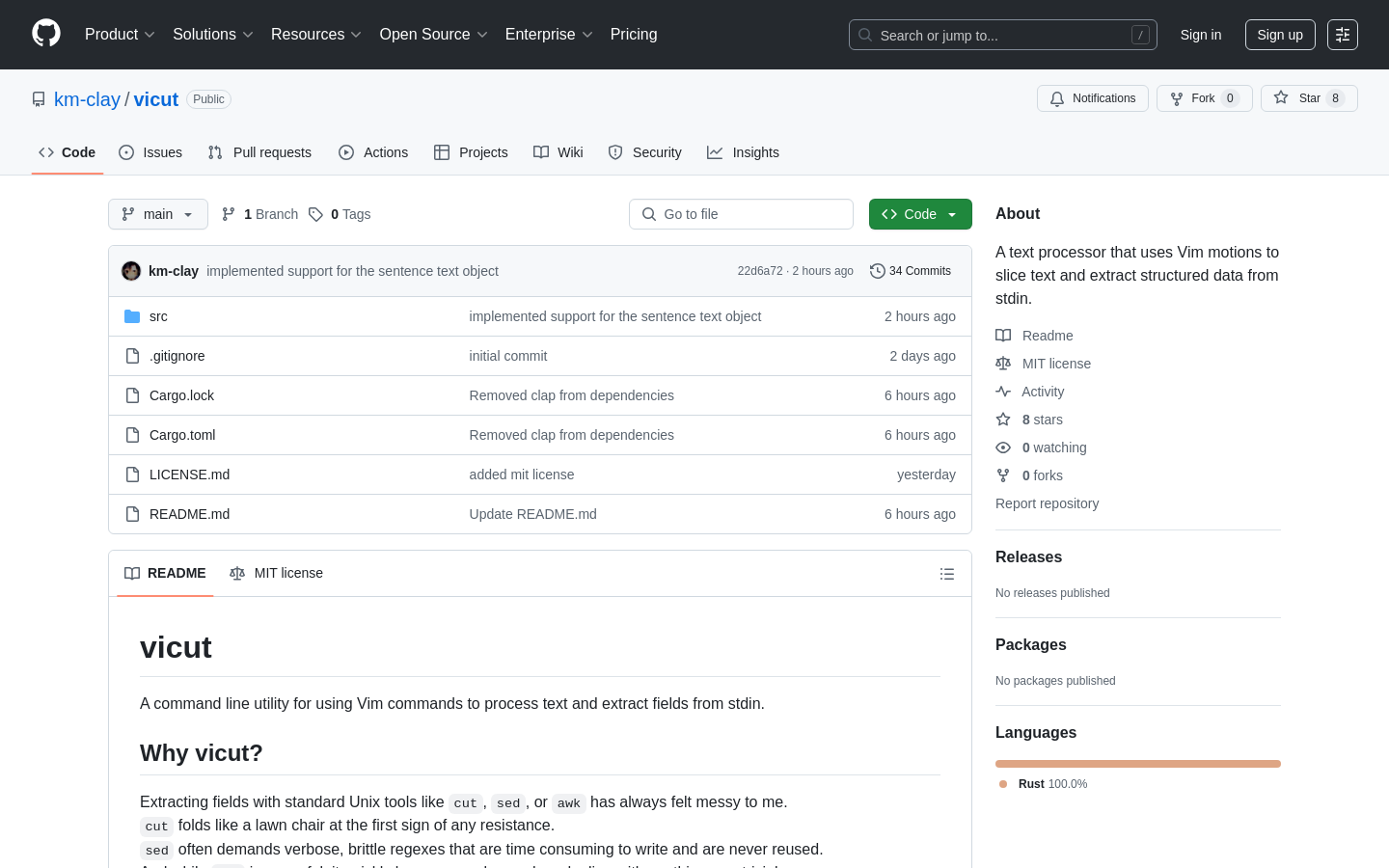This screenshot has height=868, width=1389.
Task: Click the slash shortcut icon in search
Action: pos(1140,35)
